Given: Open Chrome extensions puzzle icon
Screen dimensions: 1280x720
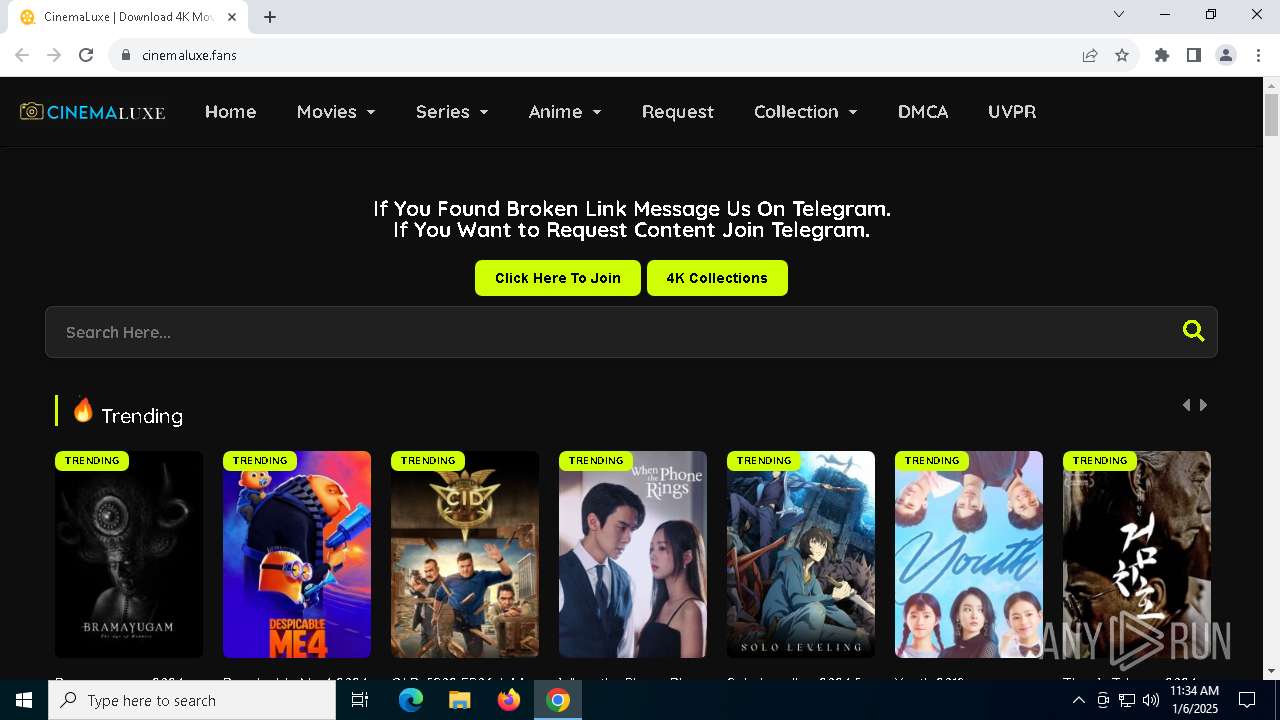Looking at the screenshot, I should 1162,55.
